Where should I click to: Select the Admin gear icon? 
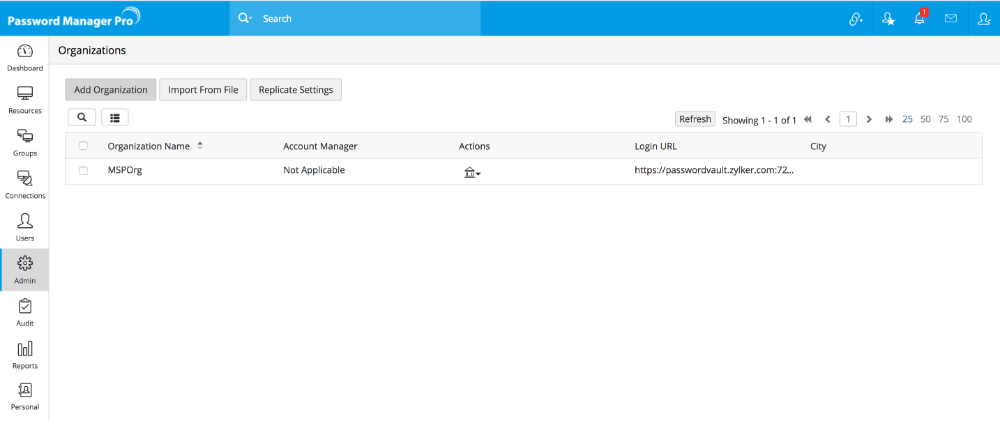(24, 263)
